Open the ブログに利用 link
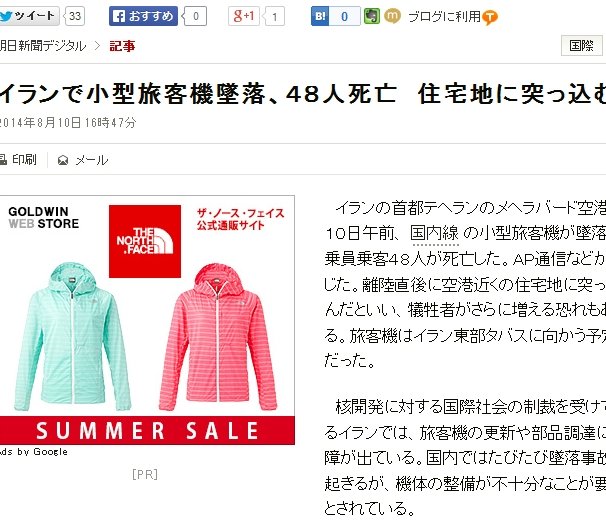Viewport: 606px width, 522px height. click(x=444, y=17)
